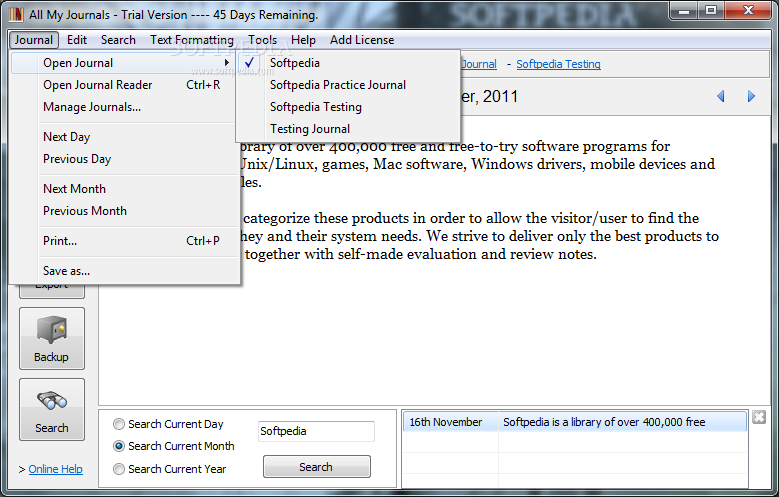This screenshot has width=779, height=497.
Task: Click the All My Journals app icon
Action: pos(16,14)
